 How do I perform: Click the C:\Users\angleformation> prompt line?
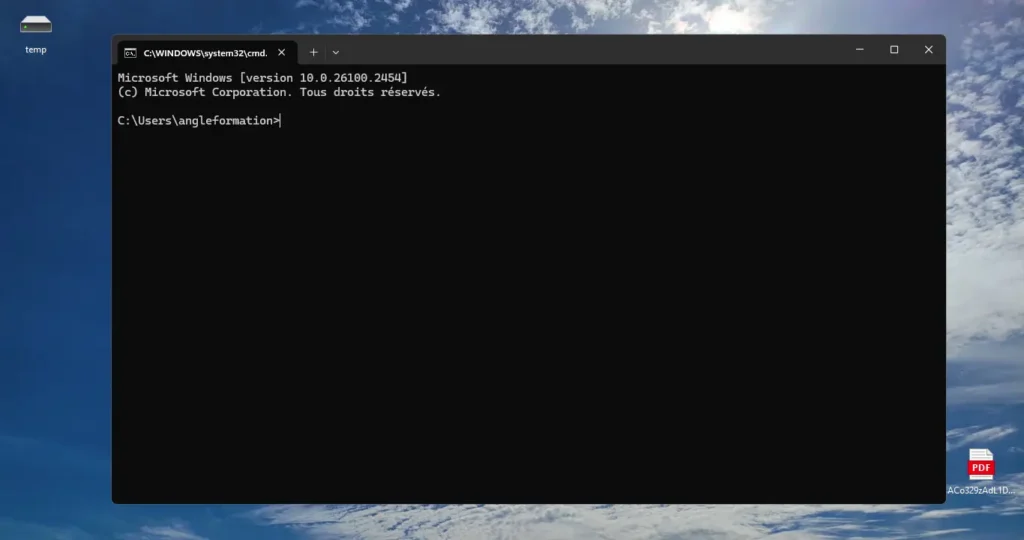pos(199,121)
